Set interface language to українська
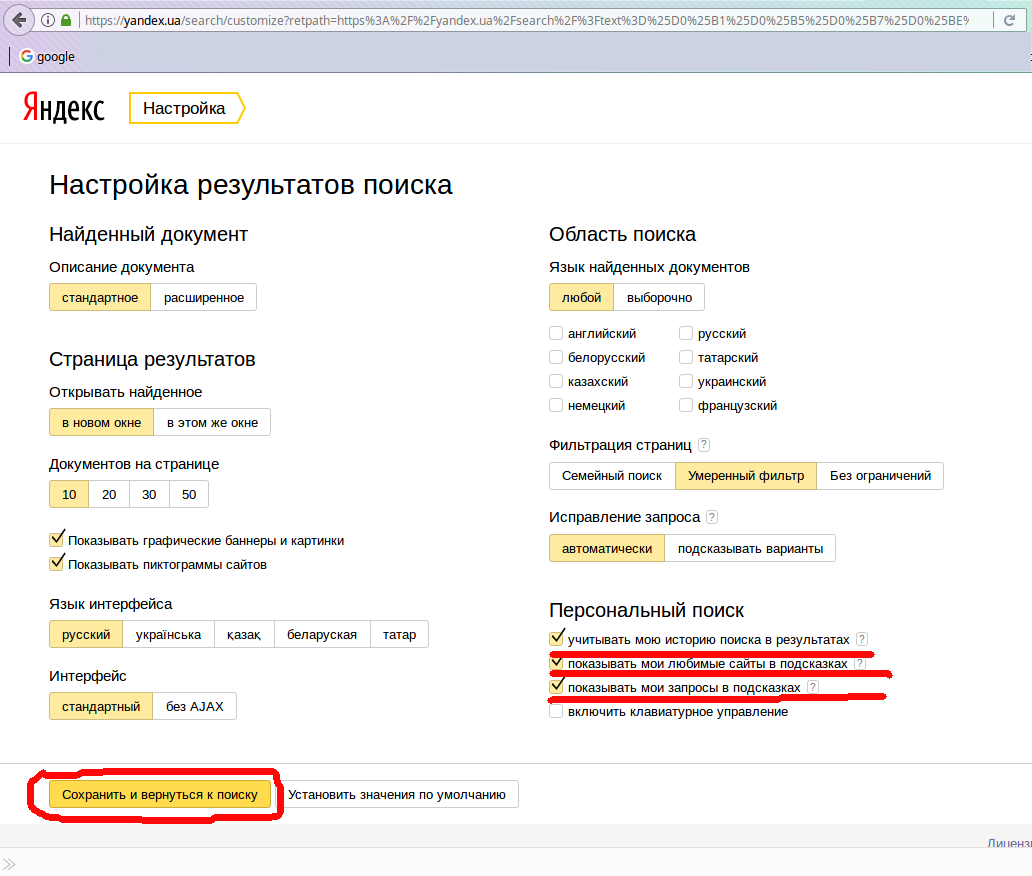This screenshot has height=876, width=1032. click(x=168, y=634)
